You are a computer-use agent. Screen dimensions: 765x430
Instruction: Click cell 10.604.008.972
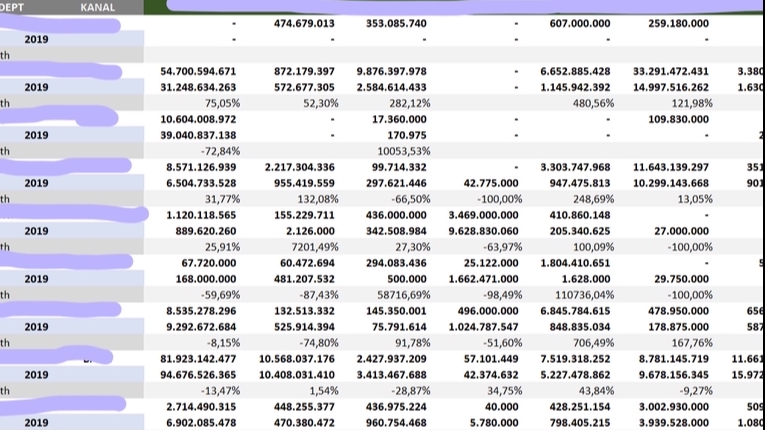click(198, 119)
